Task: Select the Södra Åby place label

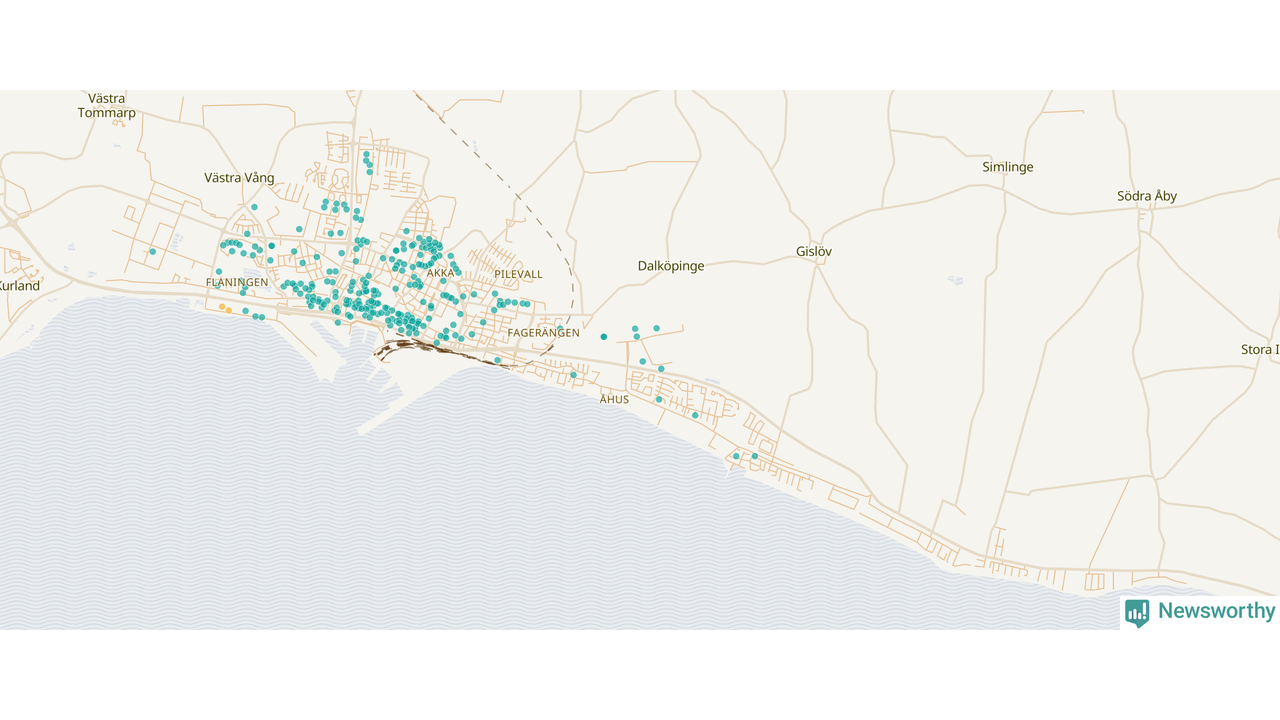Action: tap(1147, 196)
